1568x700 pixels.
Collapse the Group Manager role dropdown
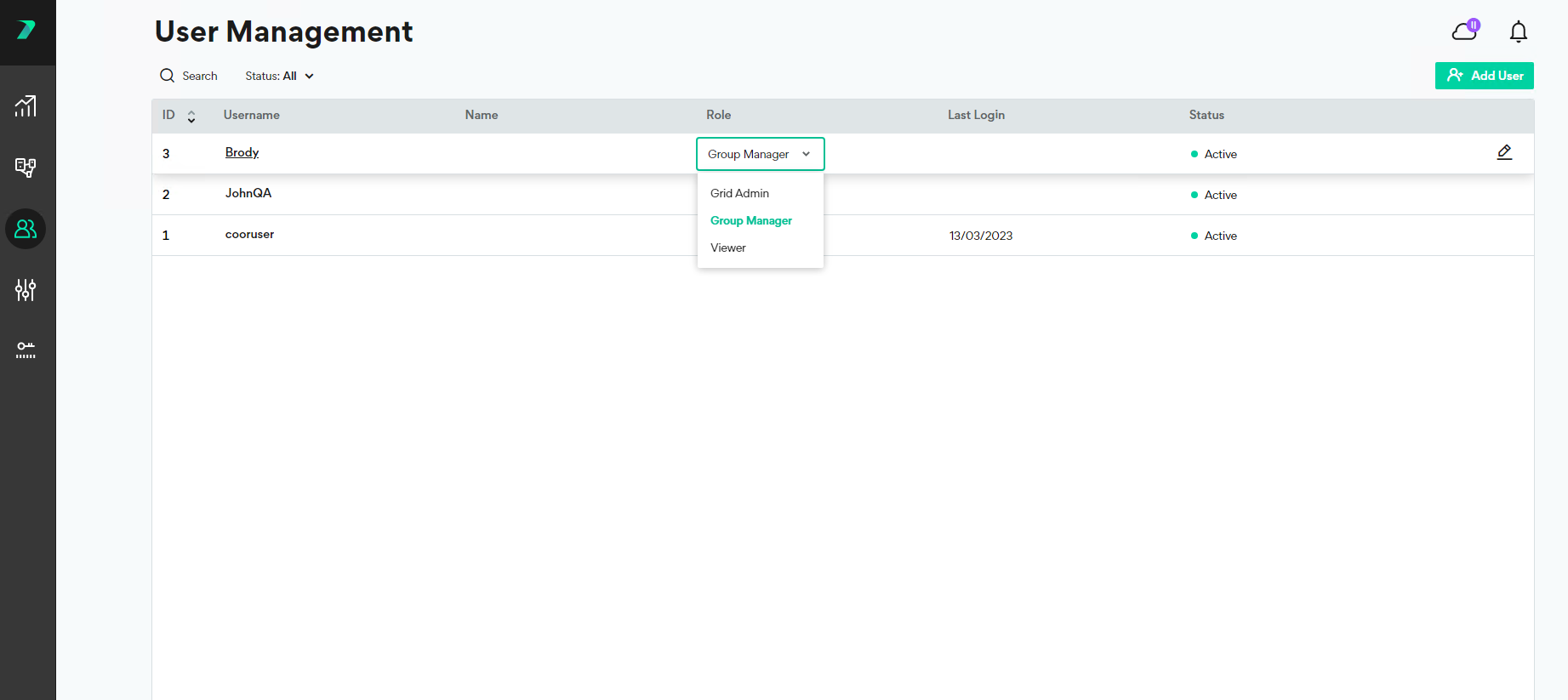(x=760, y=154)
